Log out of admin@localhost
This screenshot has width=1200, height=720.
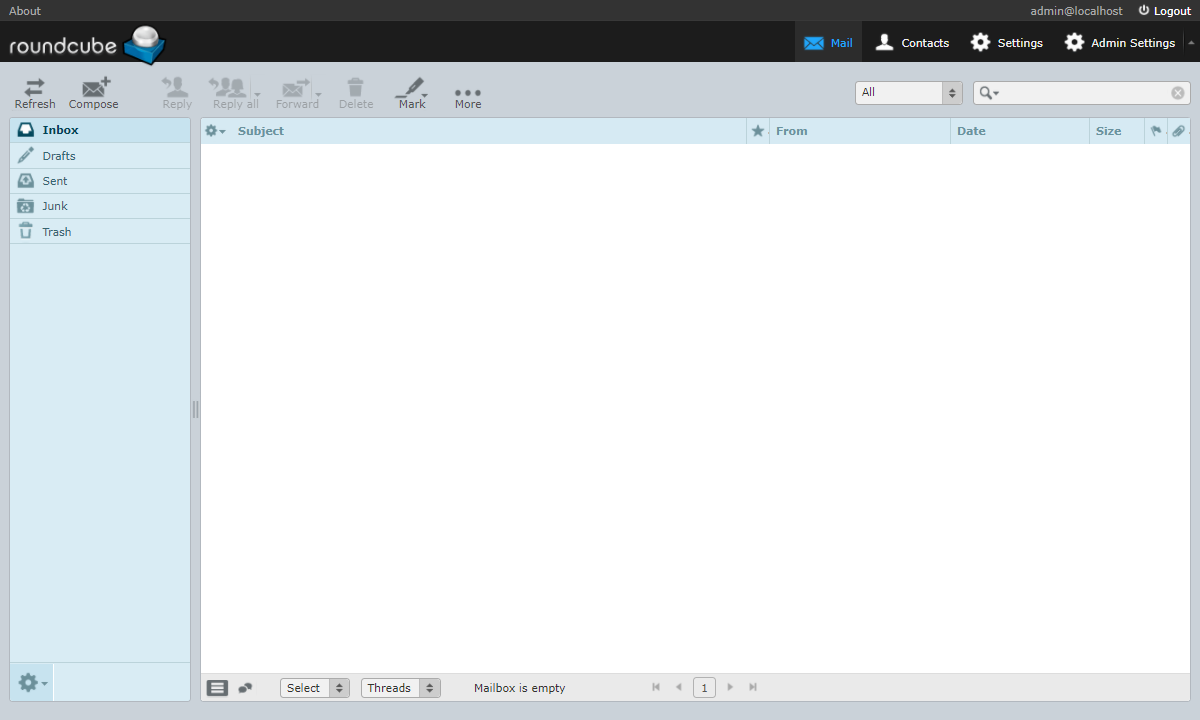click(x=1165, y=11)
